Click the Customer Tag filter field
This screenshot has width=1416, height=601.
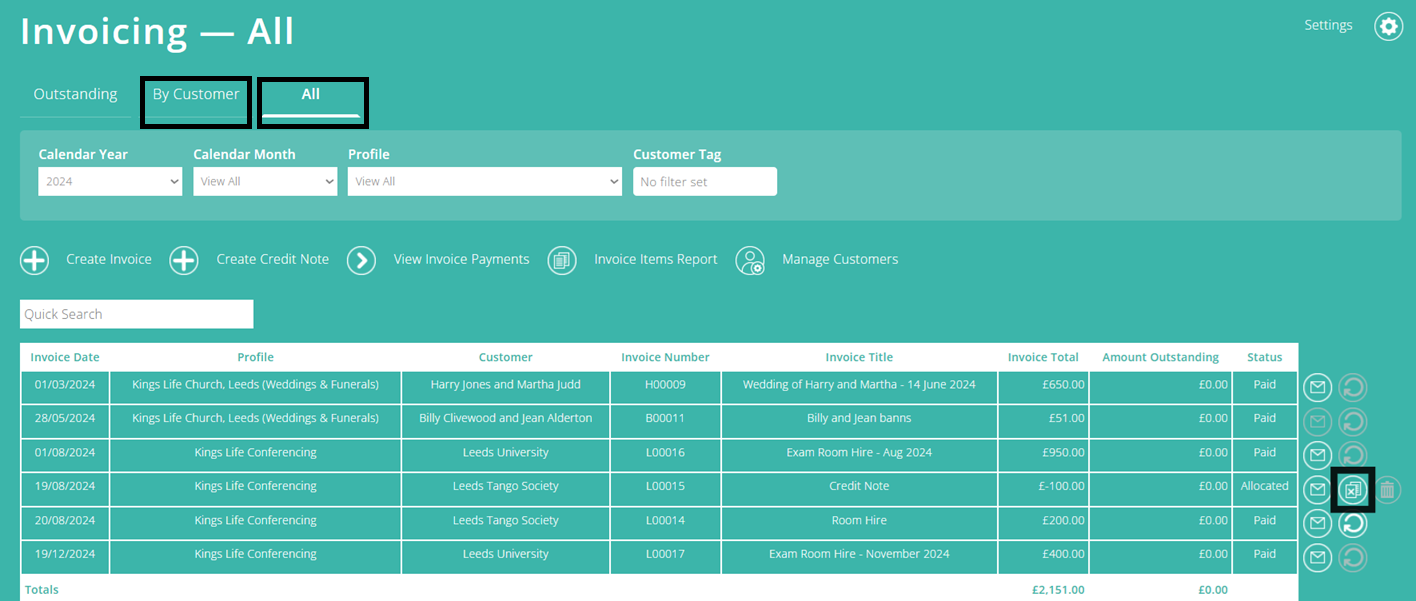click(x=705, y=181)
